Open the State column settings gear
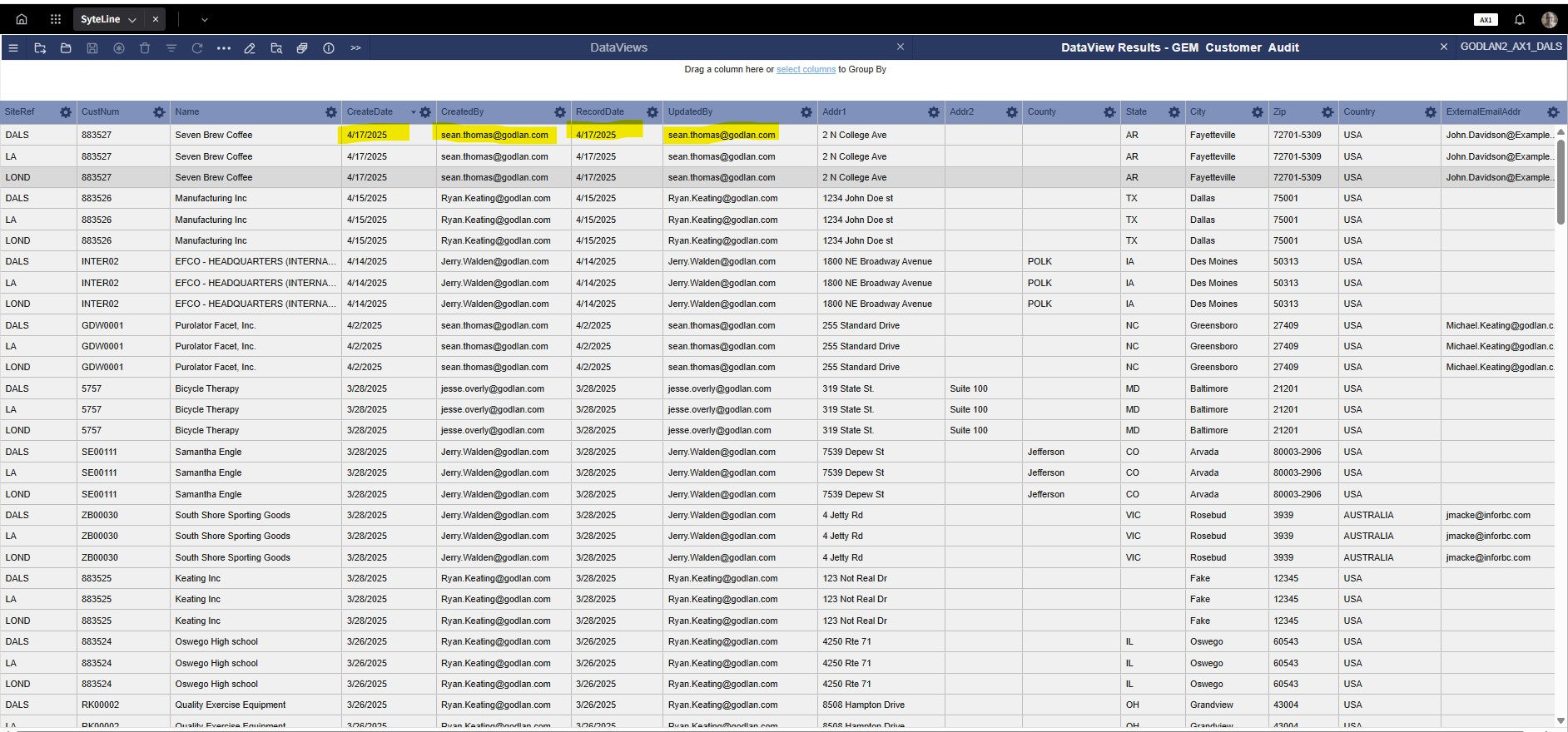Screen dimensions: 1568x732 (1174, 112)
